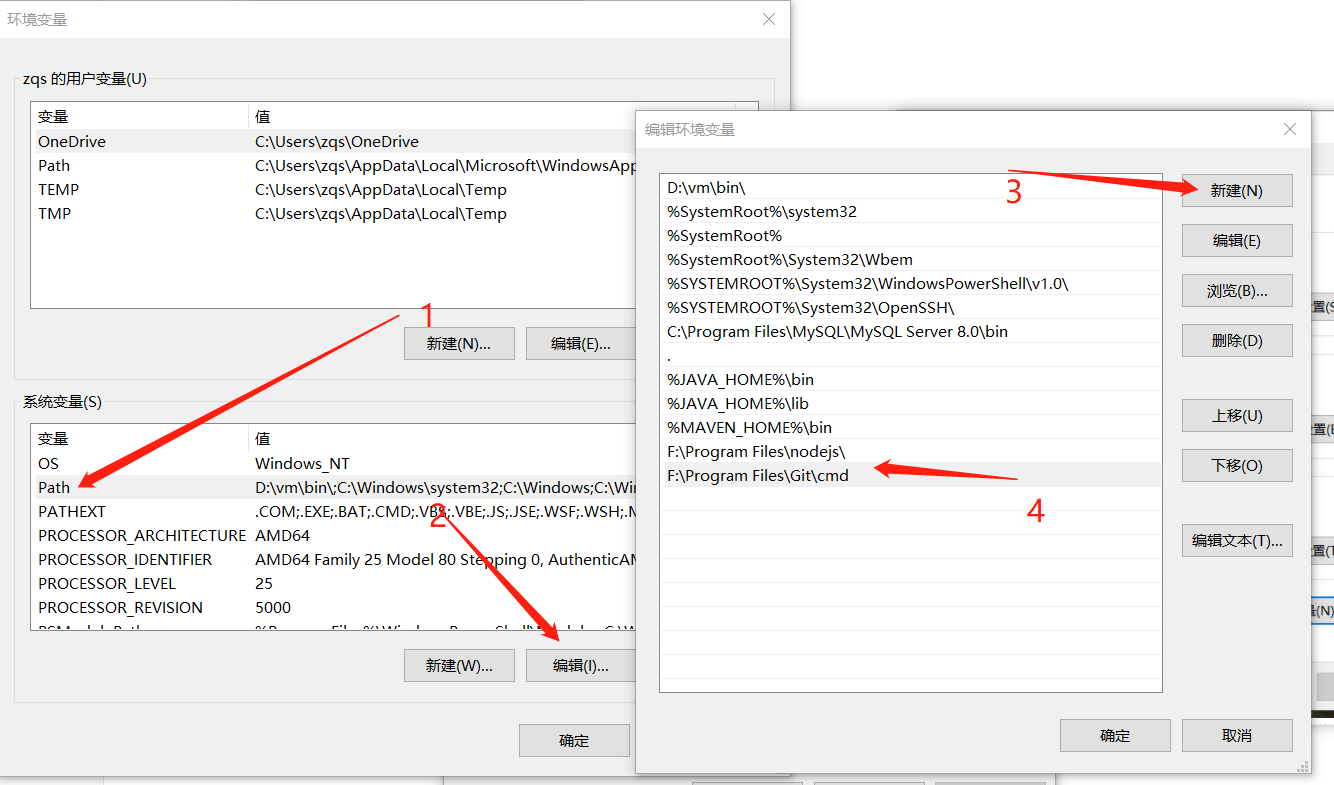Select TMP in user variables
The image size is (1334, 785).
tap(54, 213)
